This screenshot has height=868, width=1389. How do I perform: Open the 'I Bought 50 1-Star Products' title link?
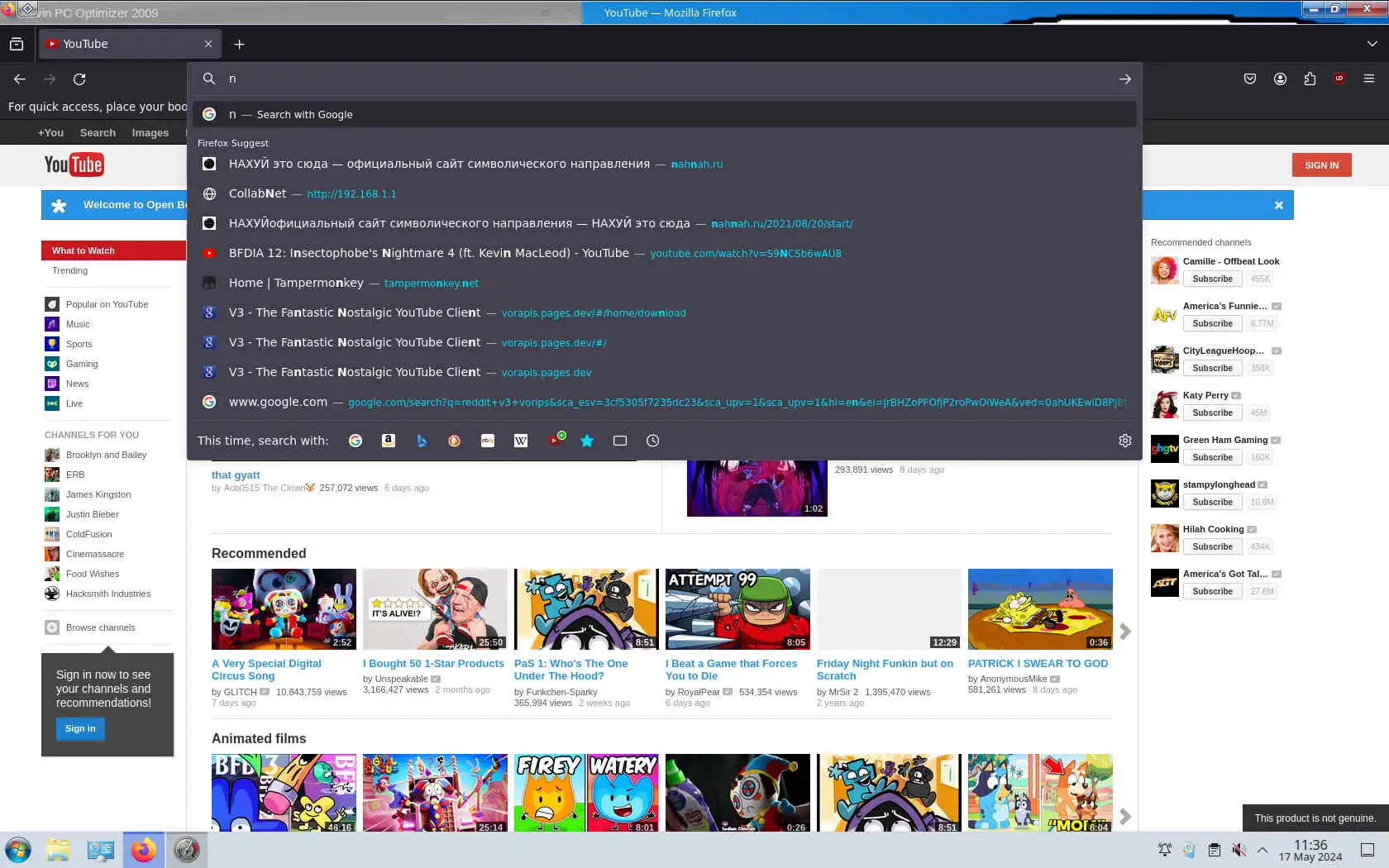433,664
